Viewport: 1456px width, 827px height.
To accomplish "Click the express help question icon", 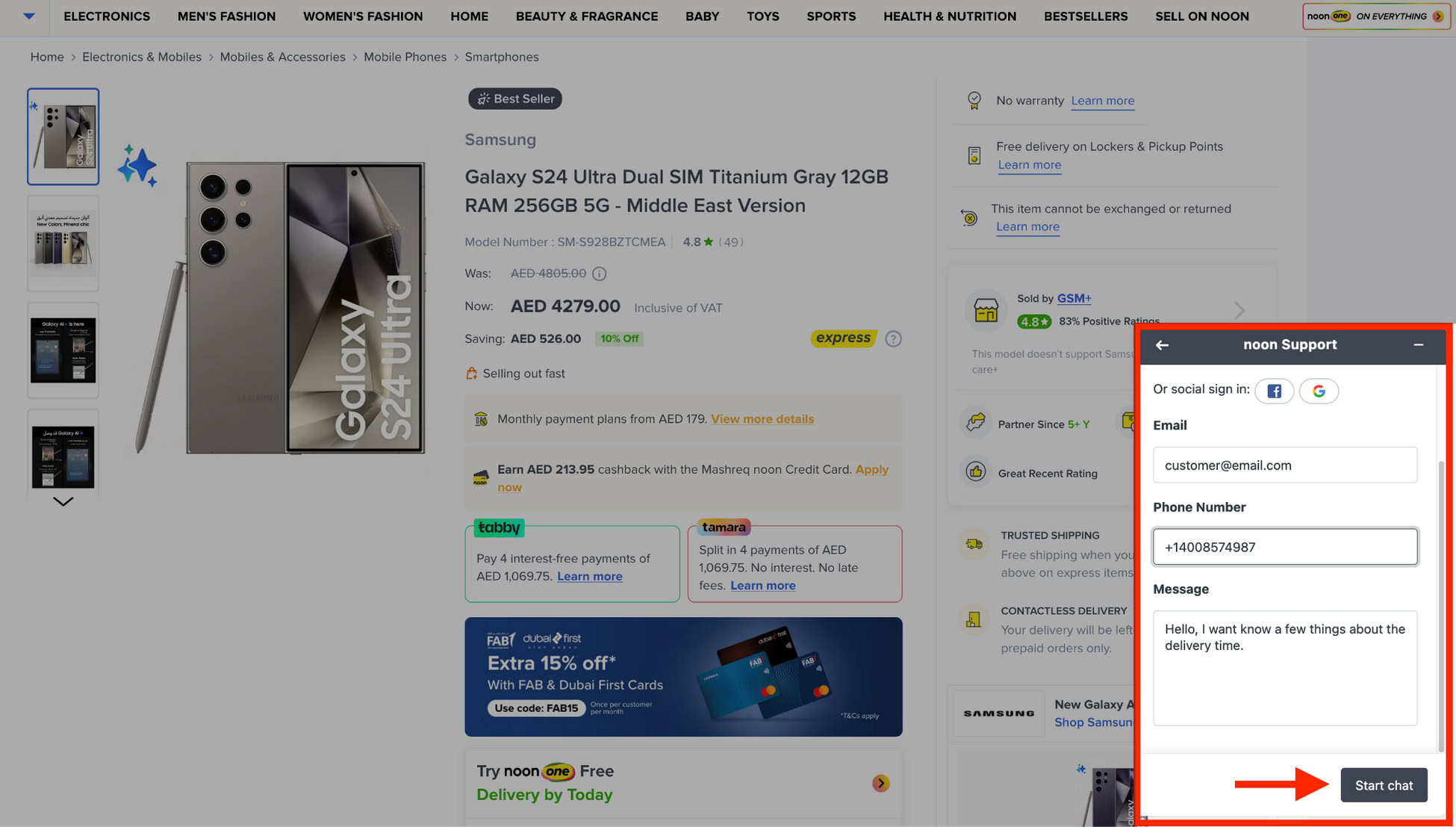I will click(893, 339).
